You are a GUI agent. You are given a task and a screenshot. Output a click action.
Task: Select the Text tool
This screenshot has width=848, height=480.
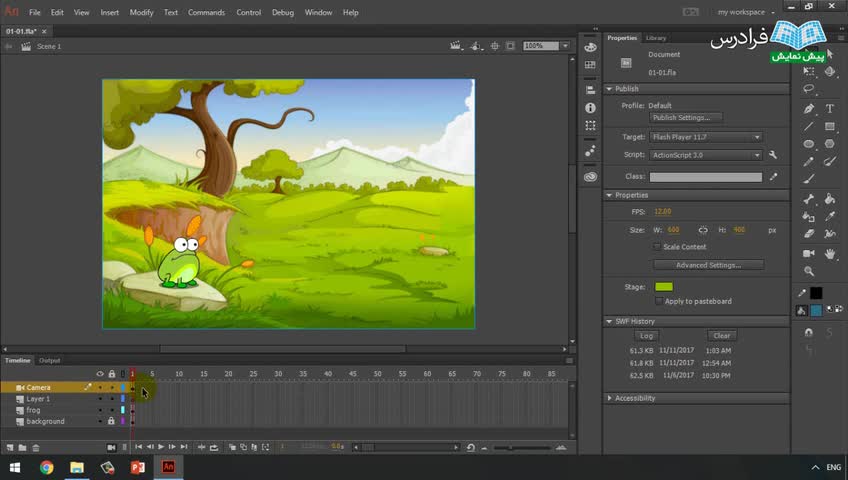pos(830,109)
